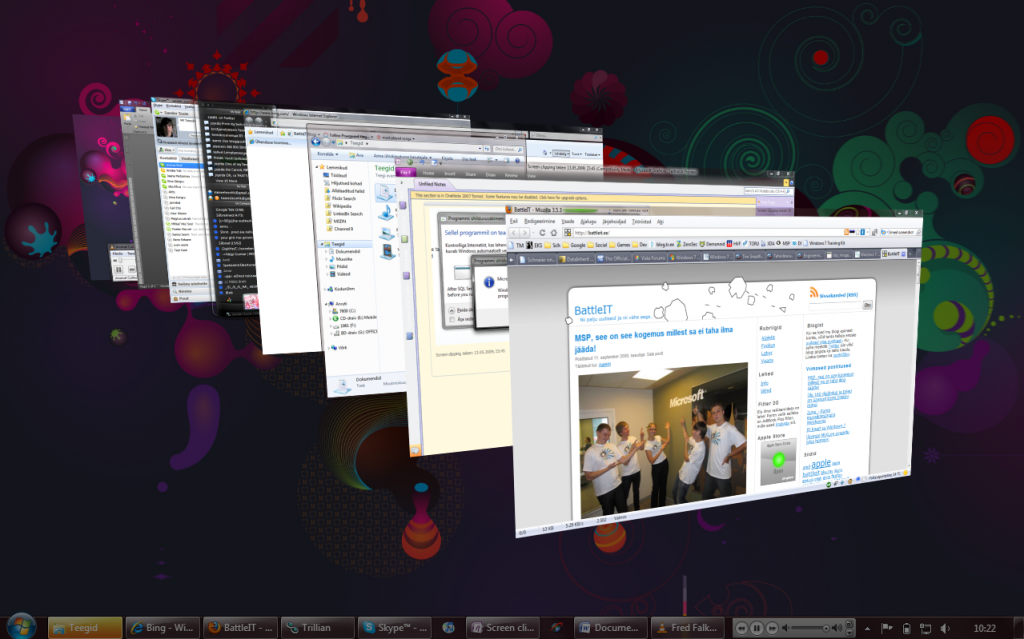Click the Firefox search box in toolbar

(x=901, y=232)
